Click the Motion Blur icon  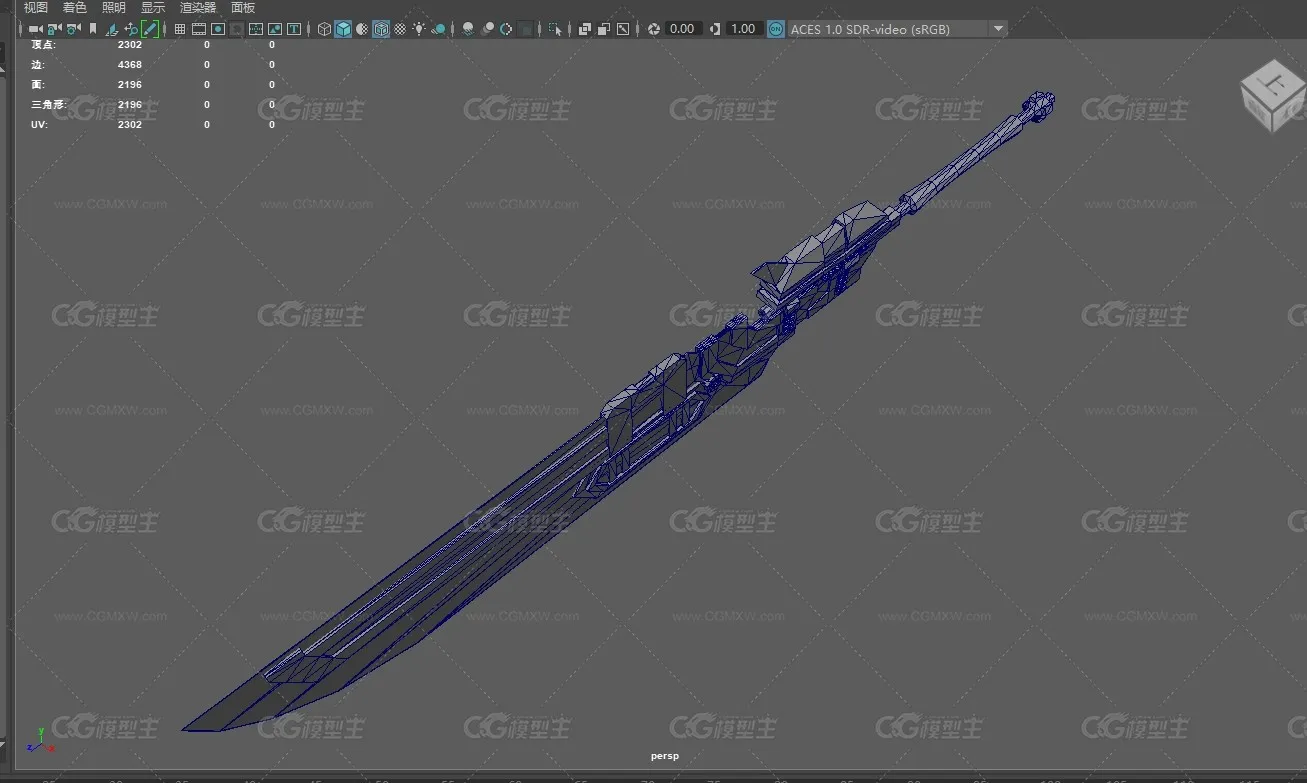[x=488, y=29]
